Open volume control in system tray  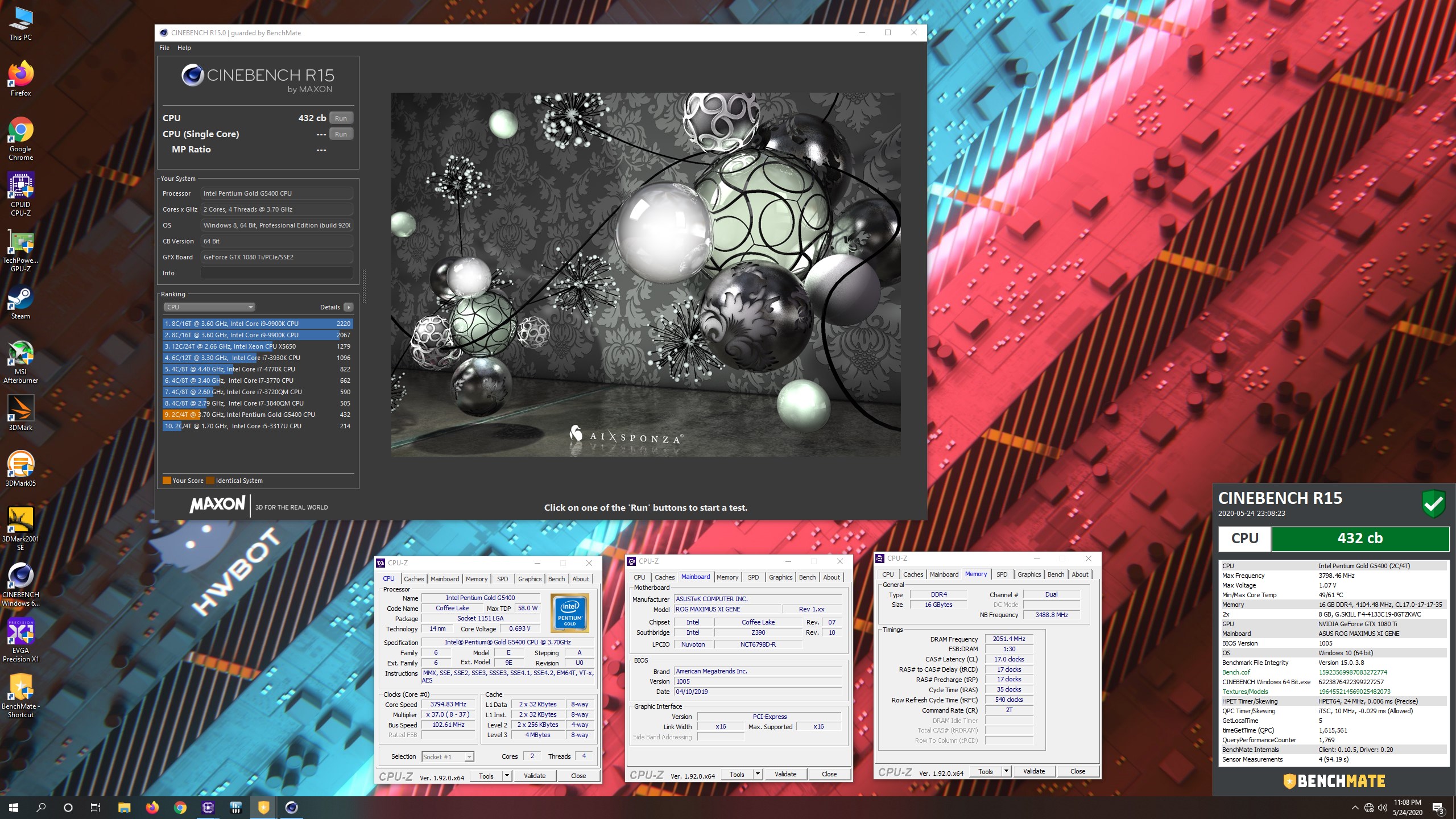click(x=1382, y=808)
